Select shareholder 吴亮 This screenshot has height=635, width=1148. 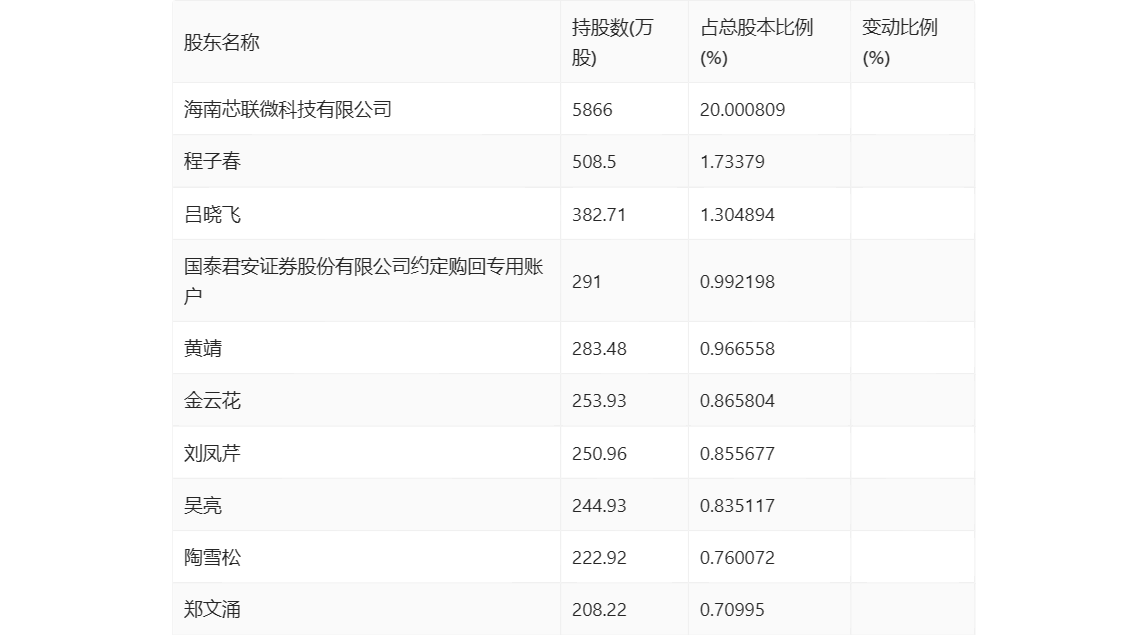(203, 505)
